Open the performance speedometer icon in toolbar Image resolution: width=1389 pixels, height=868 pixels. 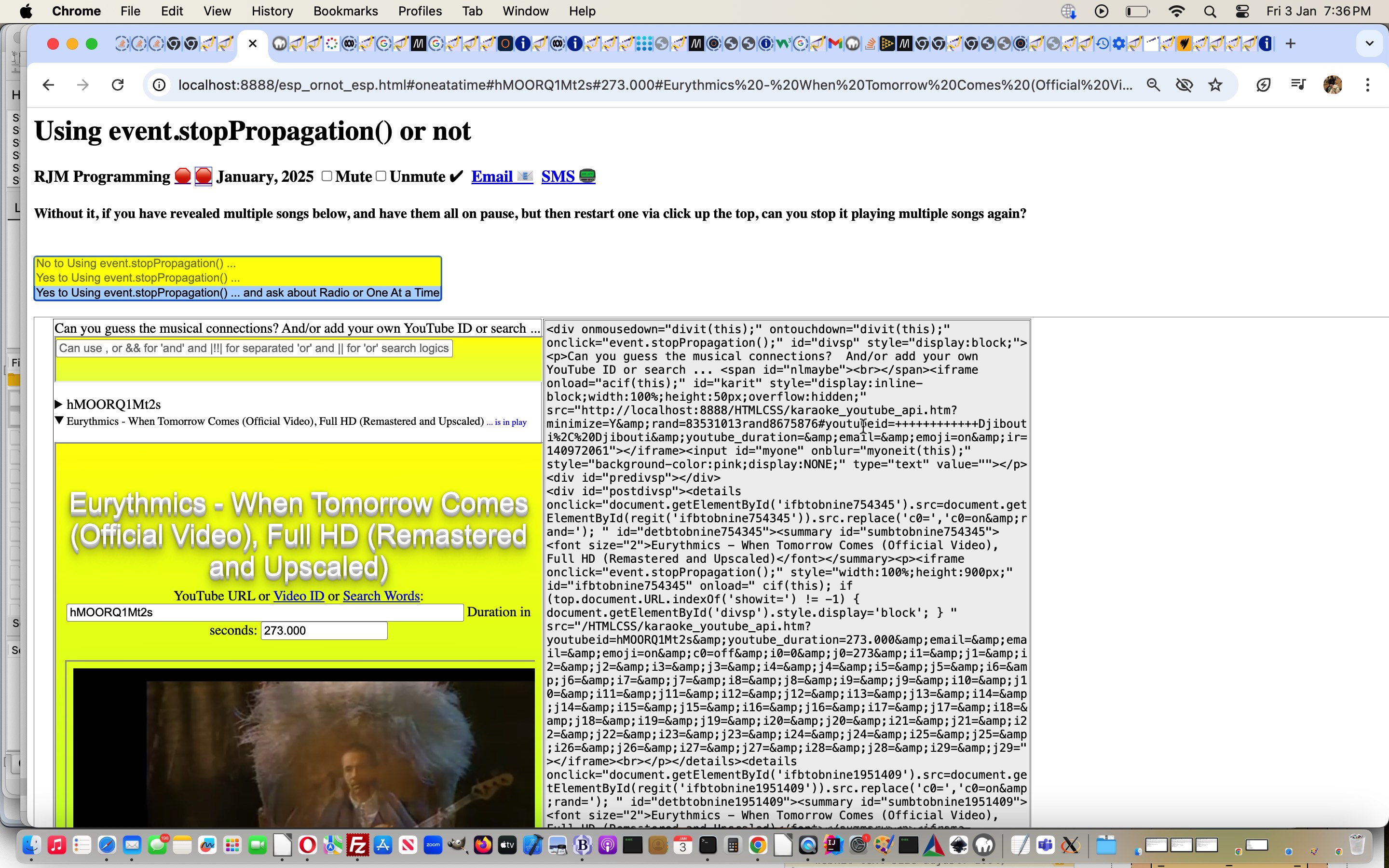[x=1263, y=85]
